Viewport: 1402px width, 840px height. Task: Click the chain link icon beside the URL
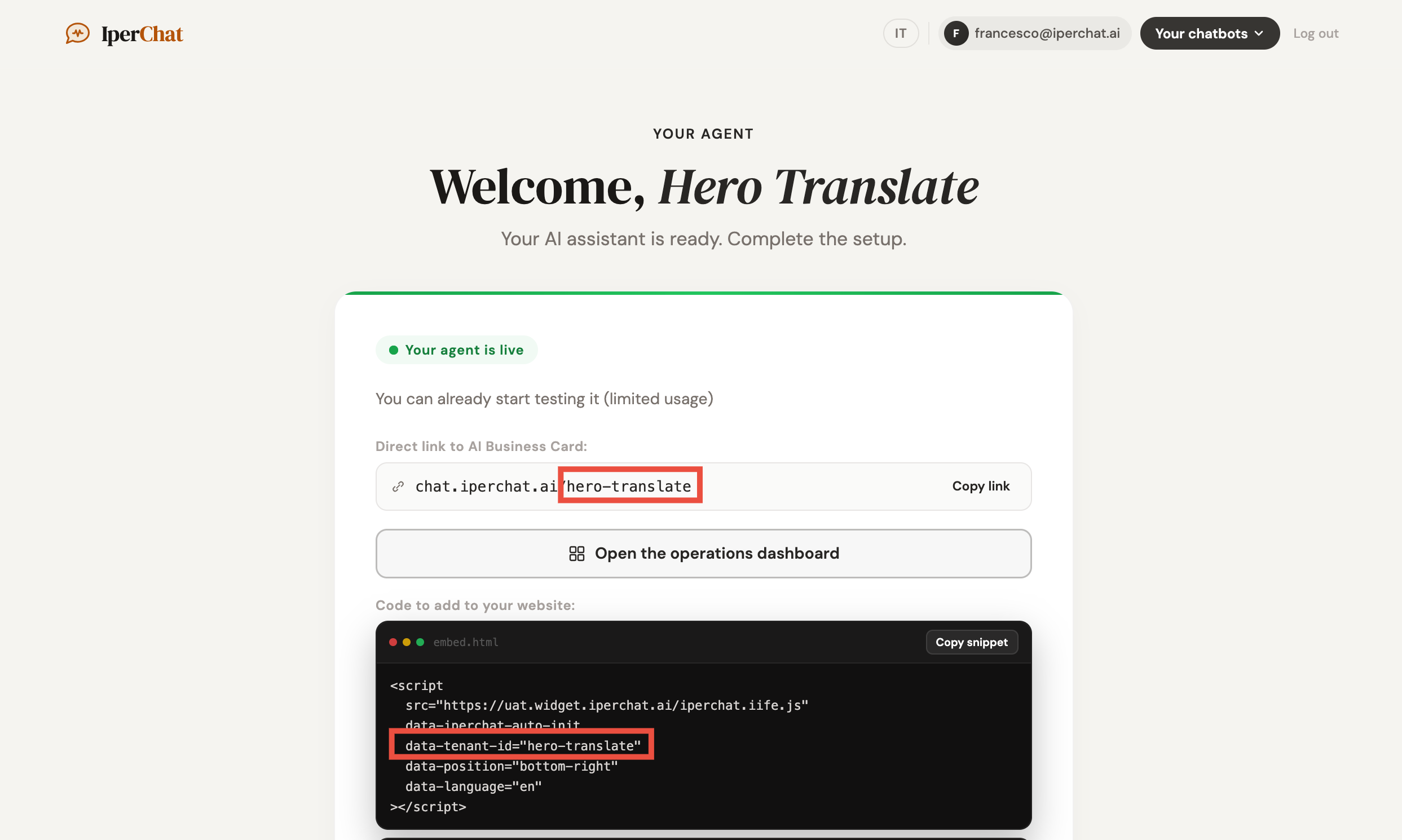pyautogui.click(x=399, y=486)
